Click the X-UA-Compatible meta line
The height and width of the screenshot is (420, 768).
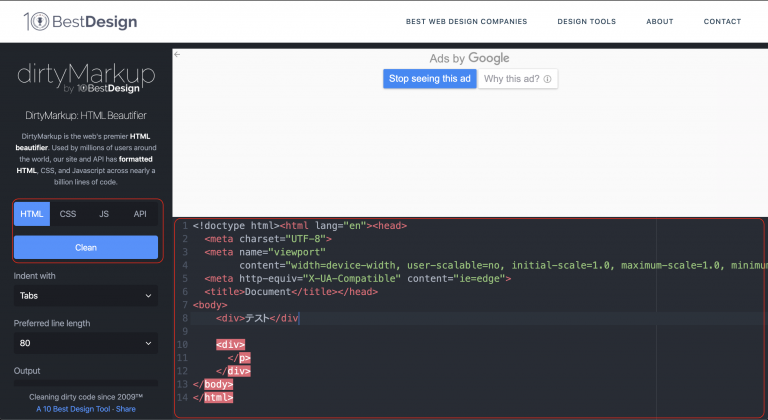tap(358, 278)
